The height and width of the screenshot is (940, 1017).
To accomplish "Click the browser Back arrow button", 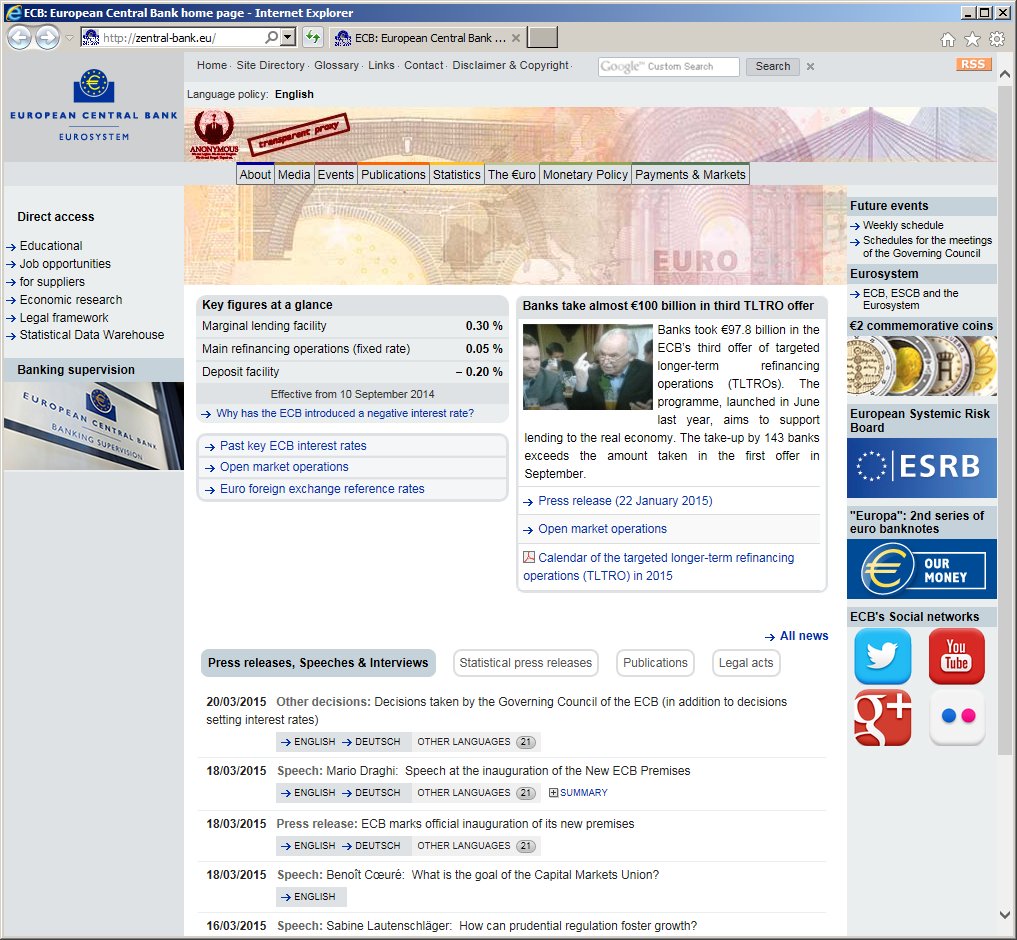I will 19,38.
